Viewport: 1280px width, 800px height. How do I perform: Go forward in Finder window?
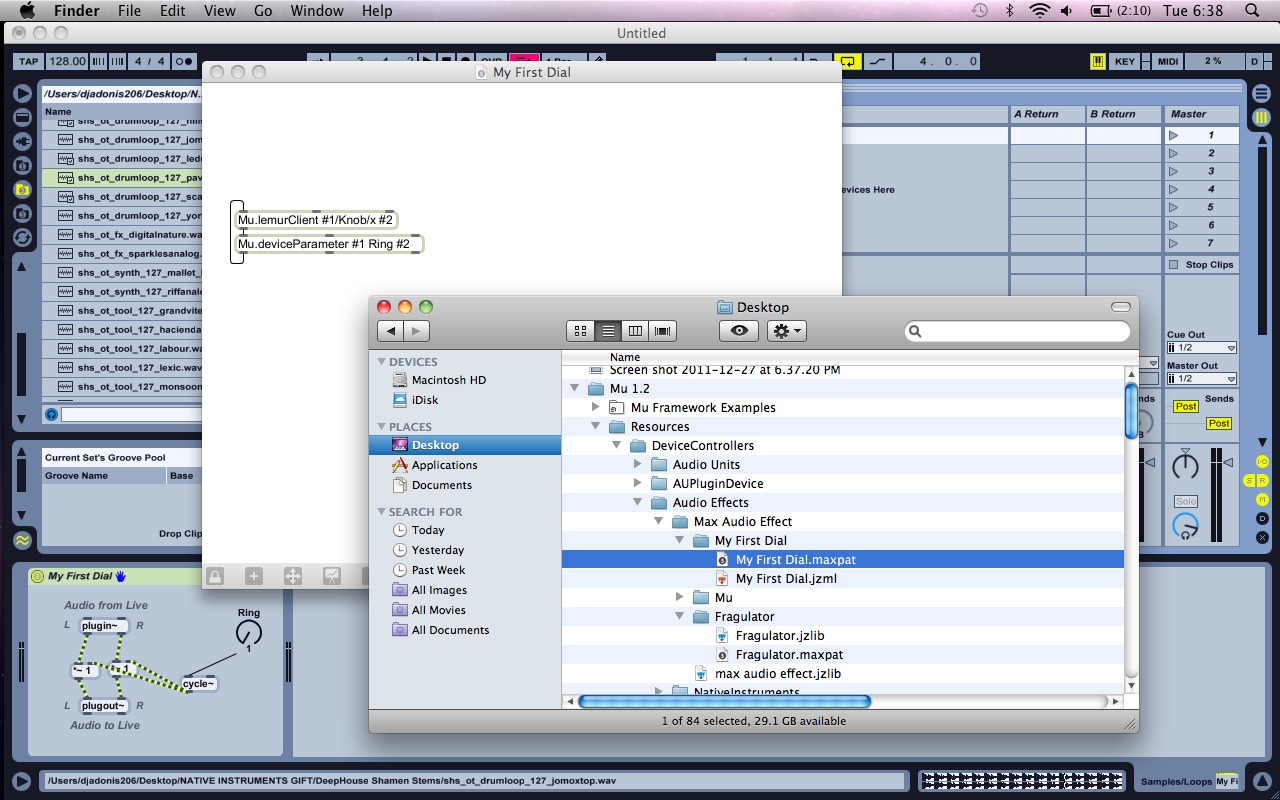coord(417,331)
